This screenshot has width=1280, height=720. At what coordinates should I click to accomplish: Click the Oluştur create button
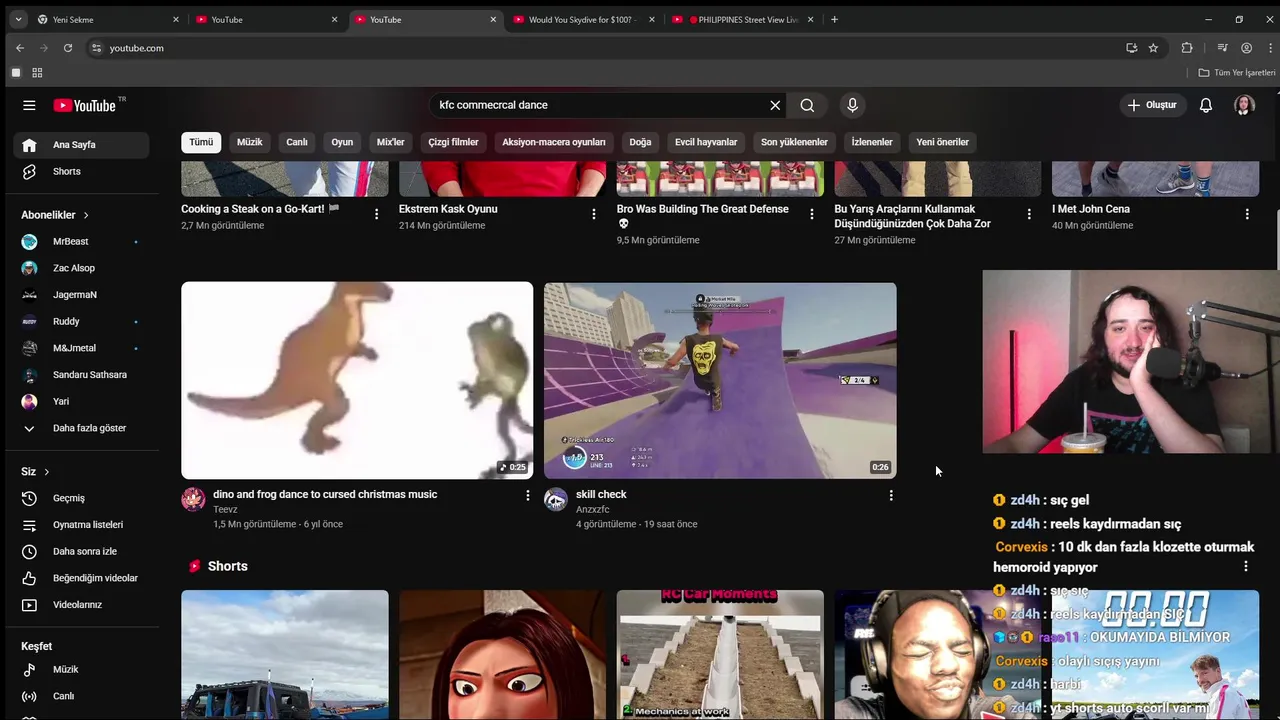1152,105
